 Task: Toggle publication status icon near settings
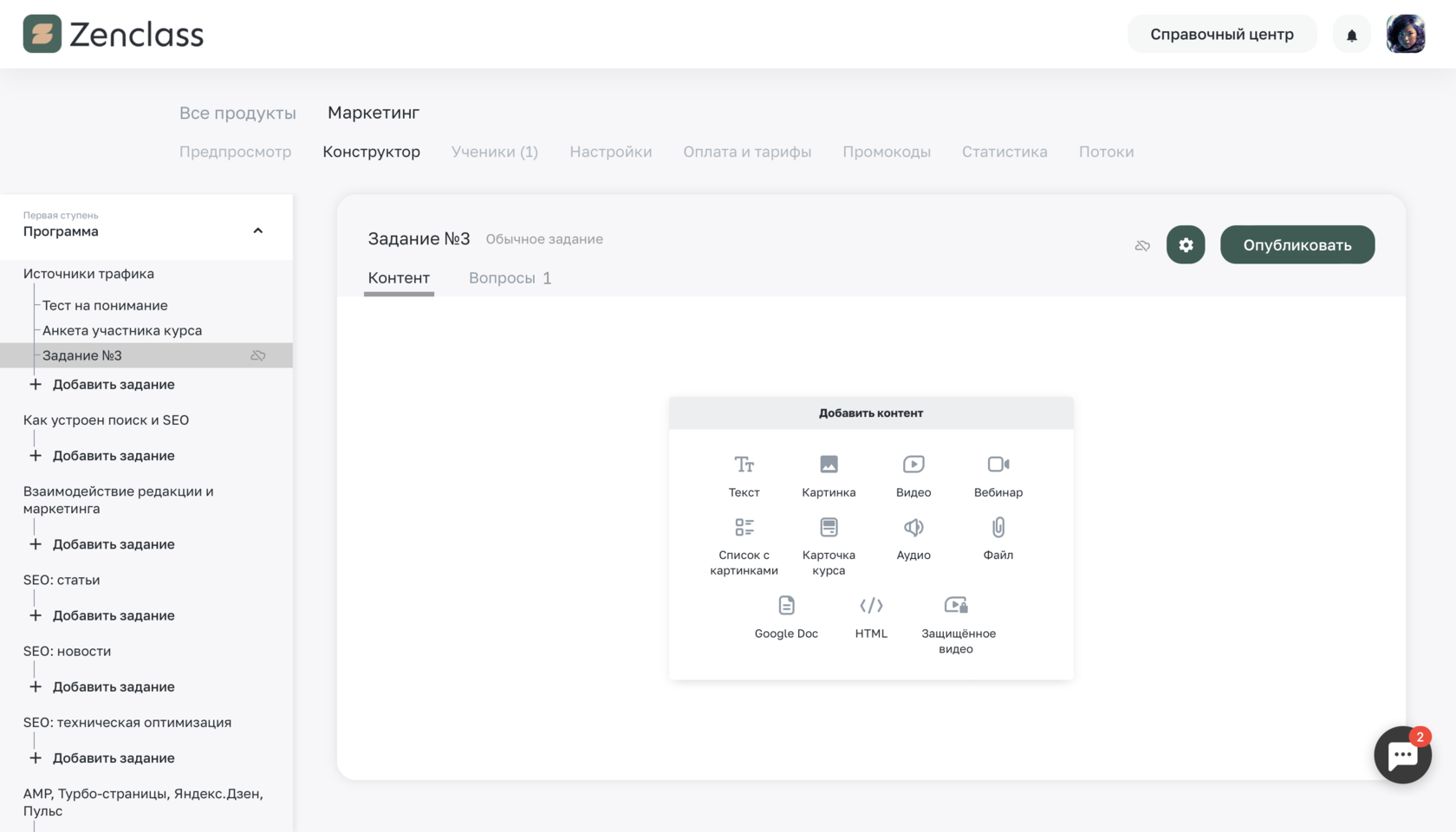(1142, 245)
